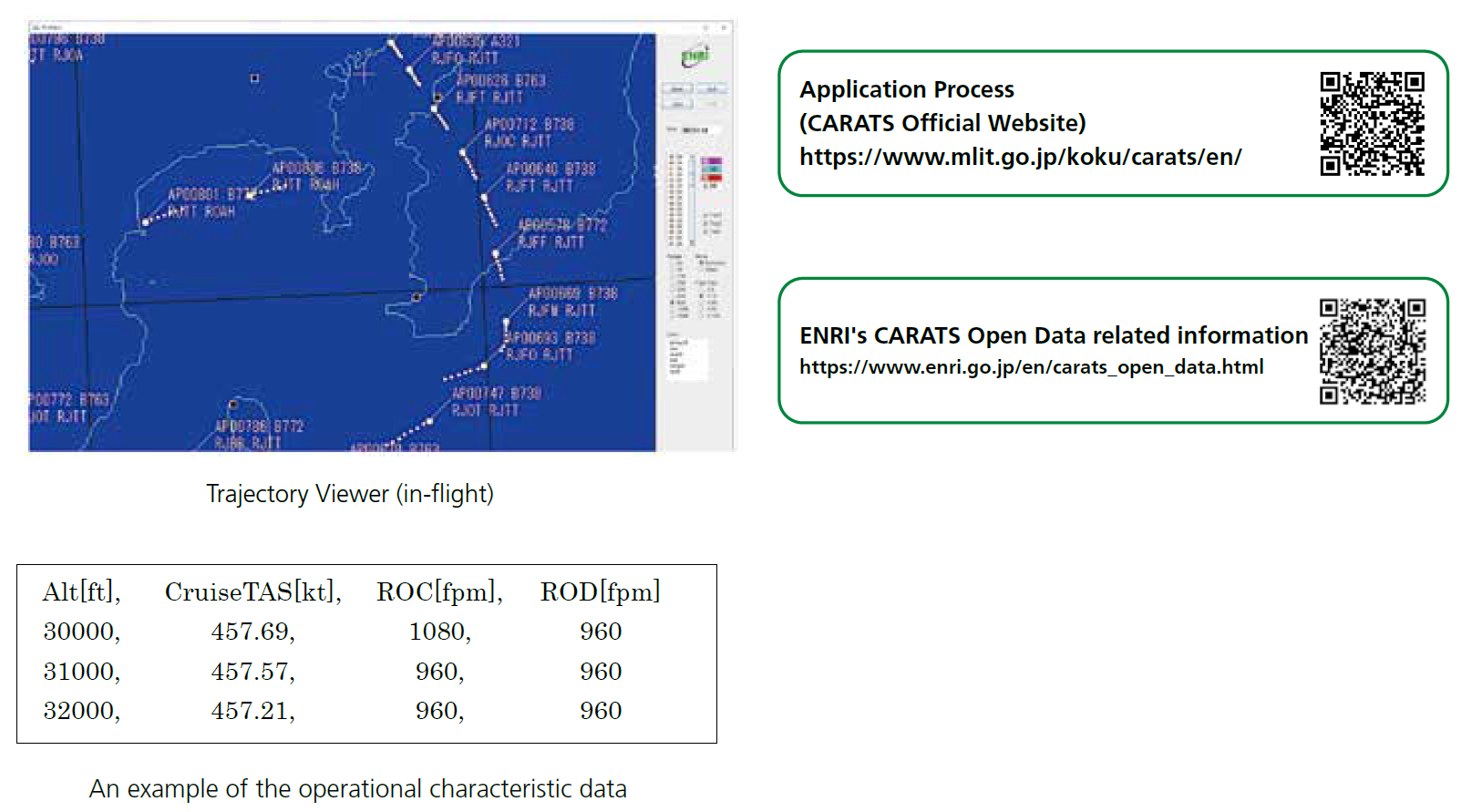This screenshot has height=812, width=1472.
Task: Click flight label AP00712 B738
Action: [530, 124]
